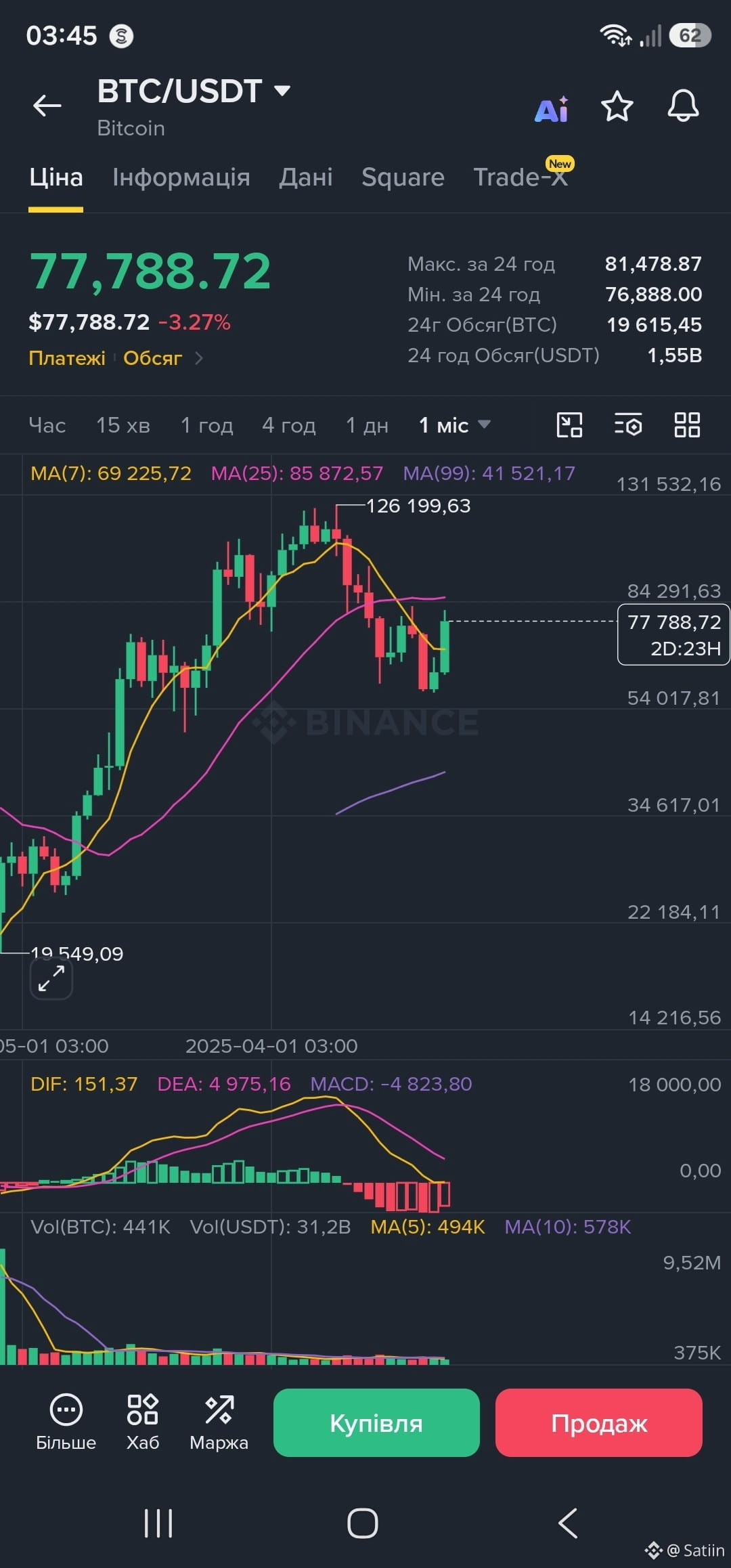Viewport: 731px width, 1568px height.
Task: Expand Платежі Обсяг chevron
Action: pos(199,358)
